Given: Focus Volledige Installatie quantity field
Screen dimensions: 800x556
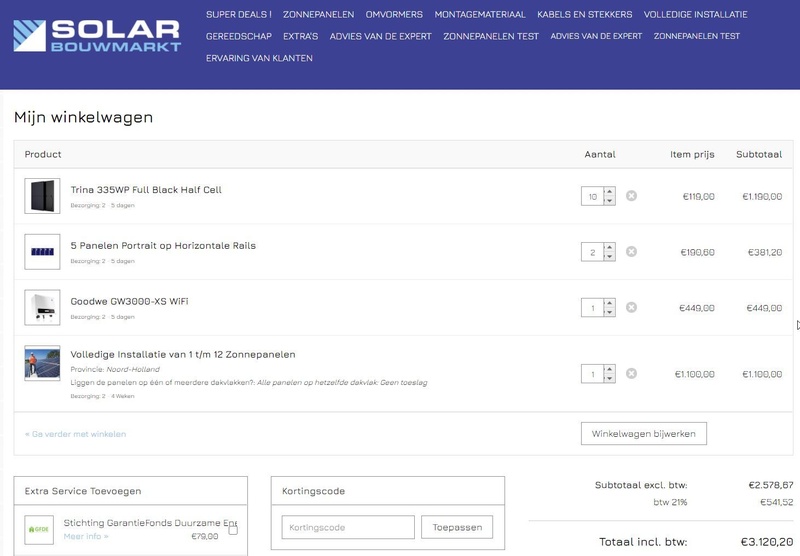Looking at the screenshot, I should 592,374.
